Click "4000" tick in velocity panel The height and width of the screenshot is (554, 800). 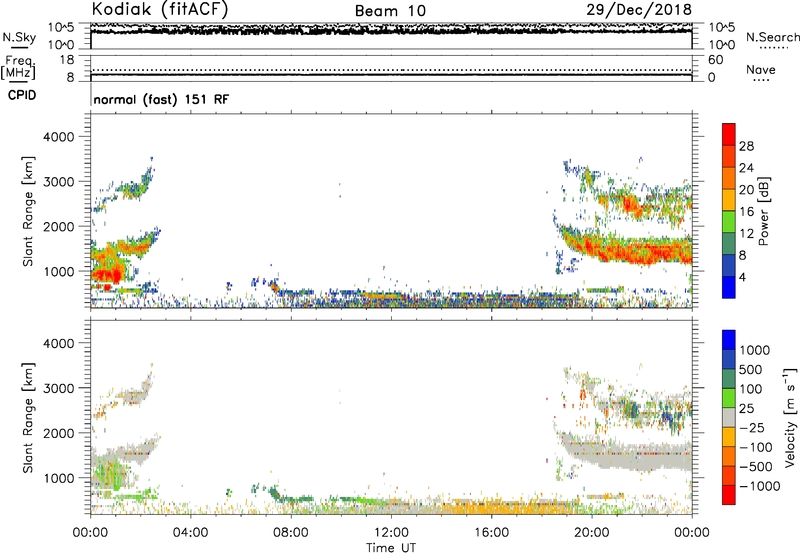(58, 343)
